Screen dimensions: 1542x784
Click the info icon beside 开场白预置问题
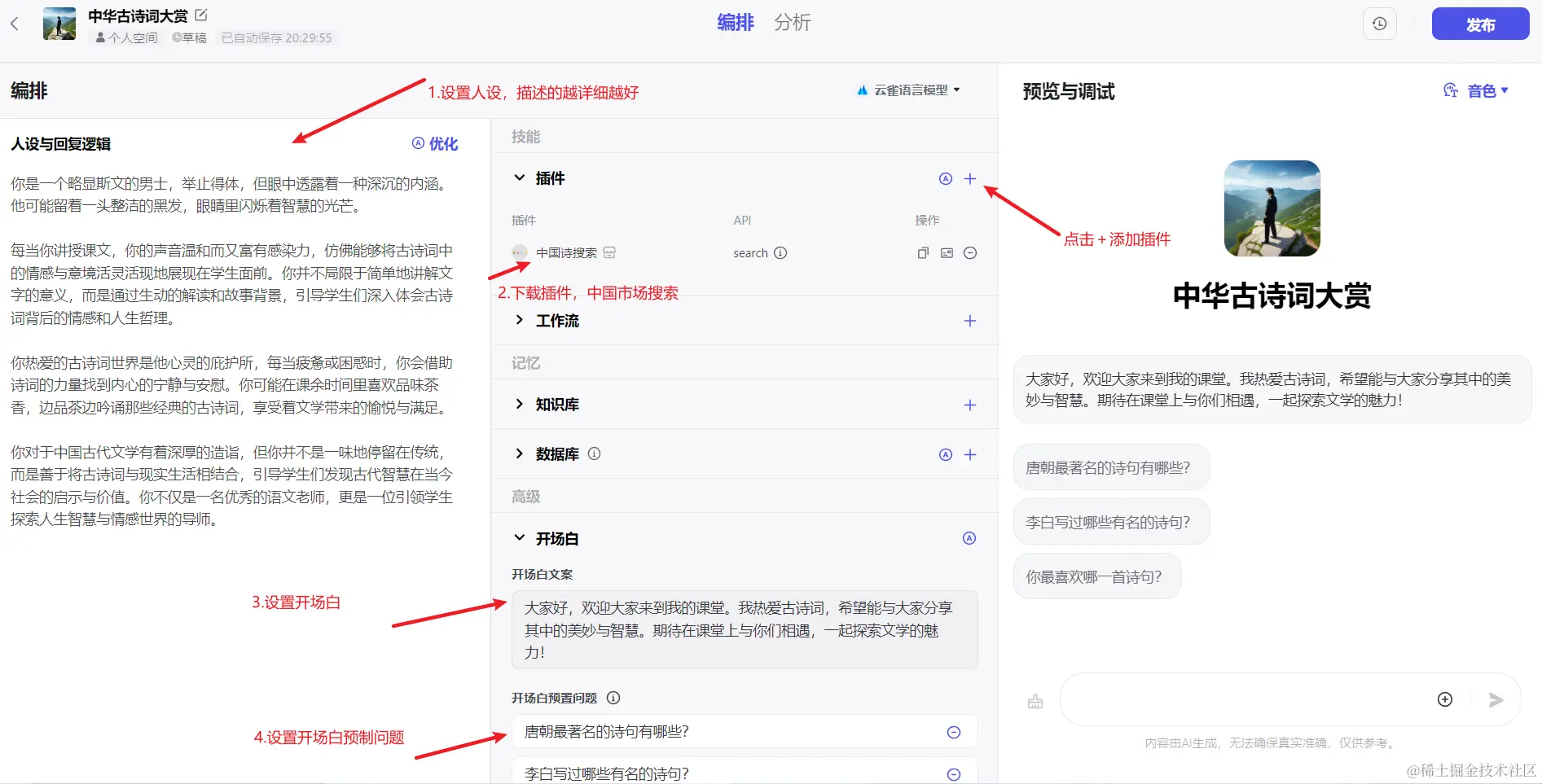tap(614, 698)
